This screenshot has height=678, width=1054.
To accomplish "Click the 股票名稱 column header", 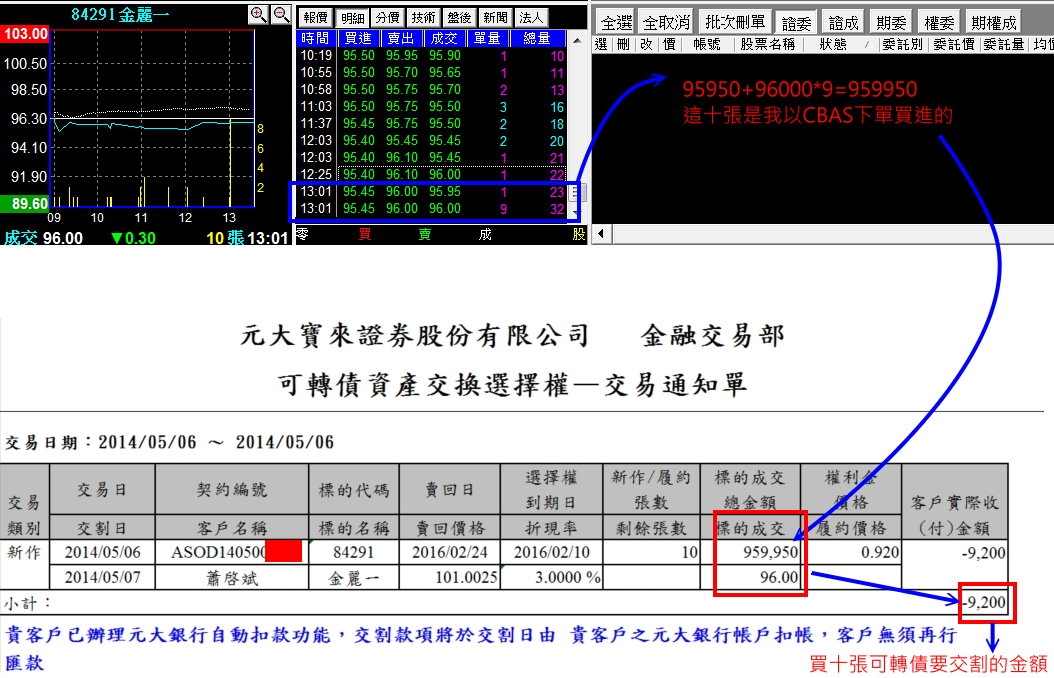I will coord(768,44).
